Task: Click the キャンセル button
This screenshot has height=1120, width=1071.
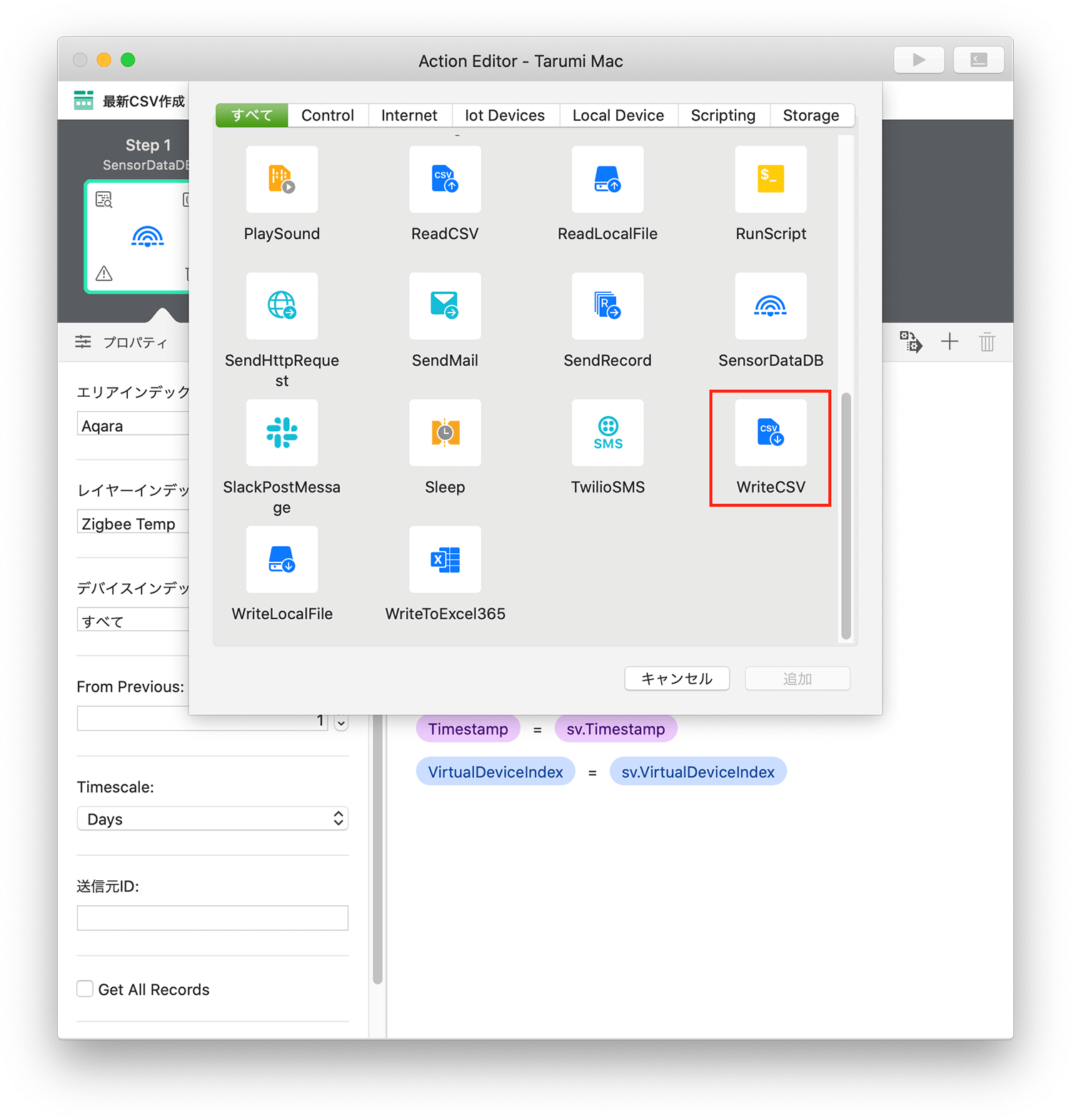Action: tap(677, 679)
